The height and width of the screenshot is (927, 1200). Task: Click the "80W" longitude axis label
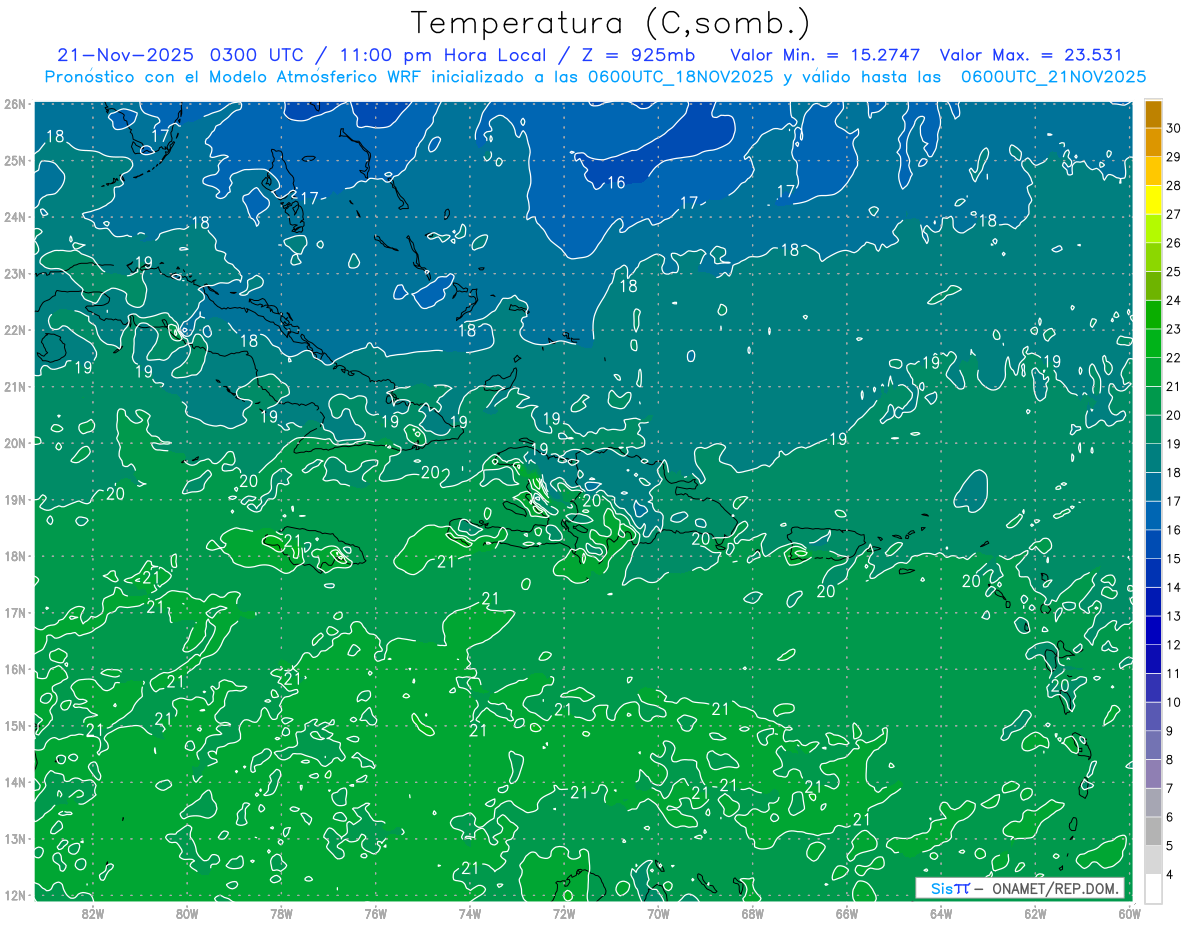click(x=186, y=912)
